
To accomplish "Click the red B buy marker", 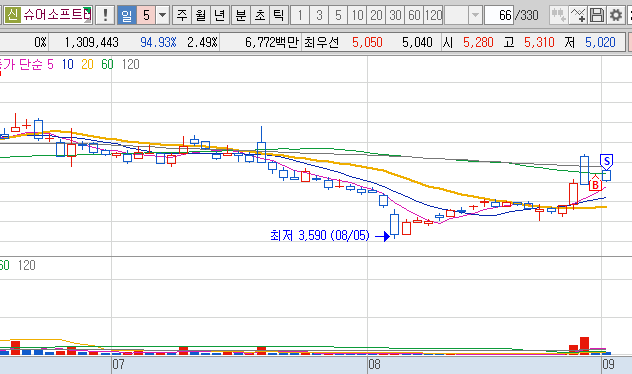I will point(595,185).
